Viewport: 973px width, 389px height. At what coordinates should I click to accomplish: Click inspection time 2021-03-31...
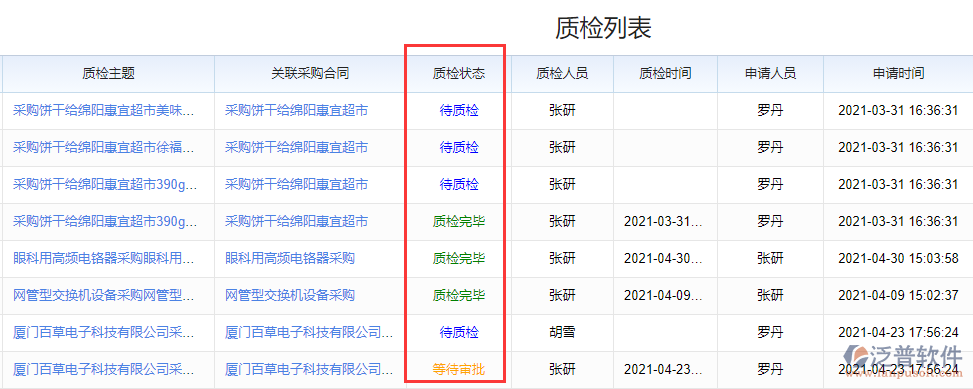point(663,221)
